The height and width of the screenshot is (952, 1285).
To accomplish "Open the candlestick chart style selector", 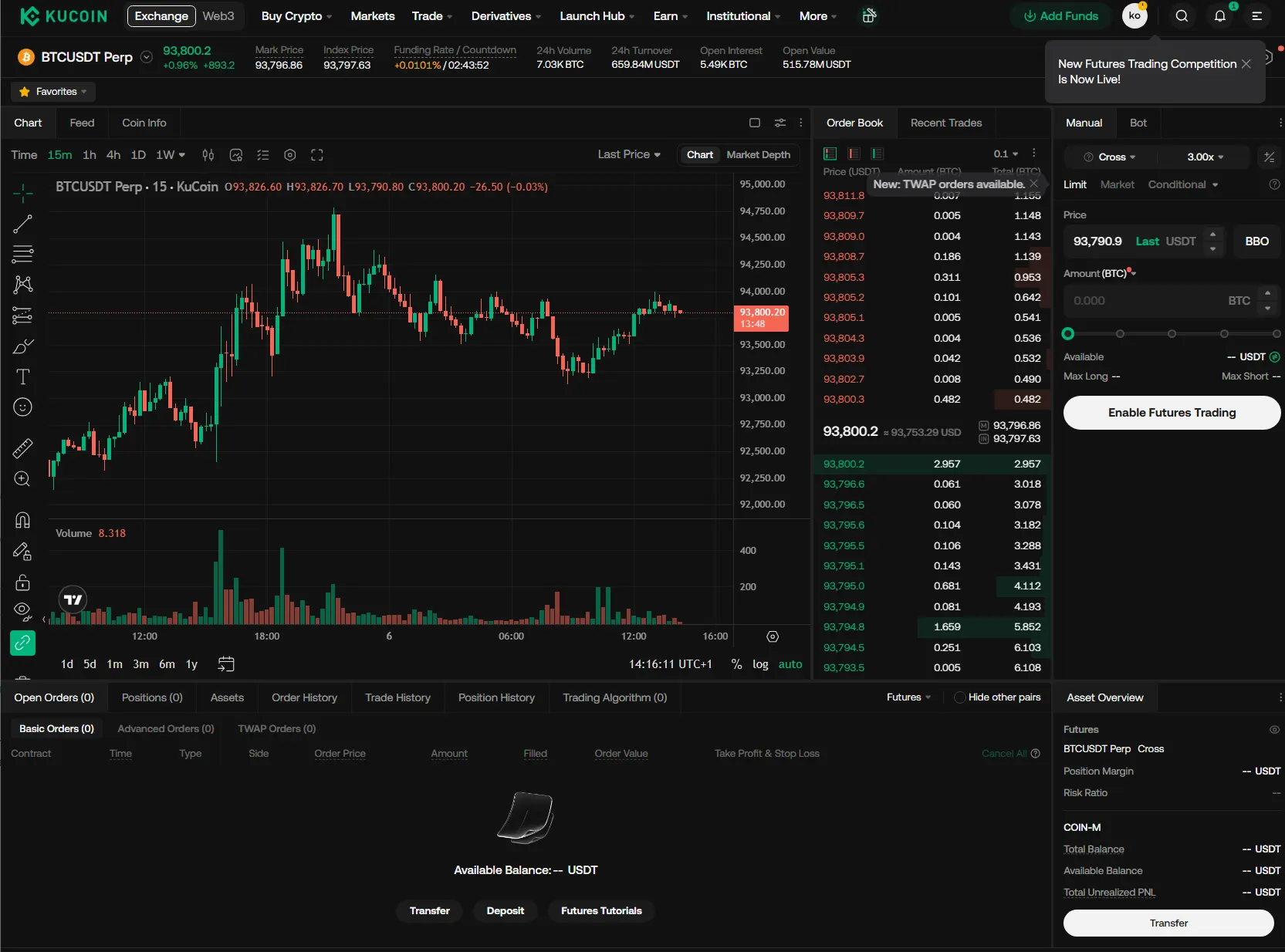I will click(x=208, y=155).
